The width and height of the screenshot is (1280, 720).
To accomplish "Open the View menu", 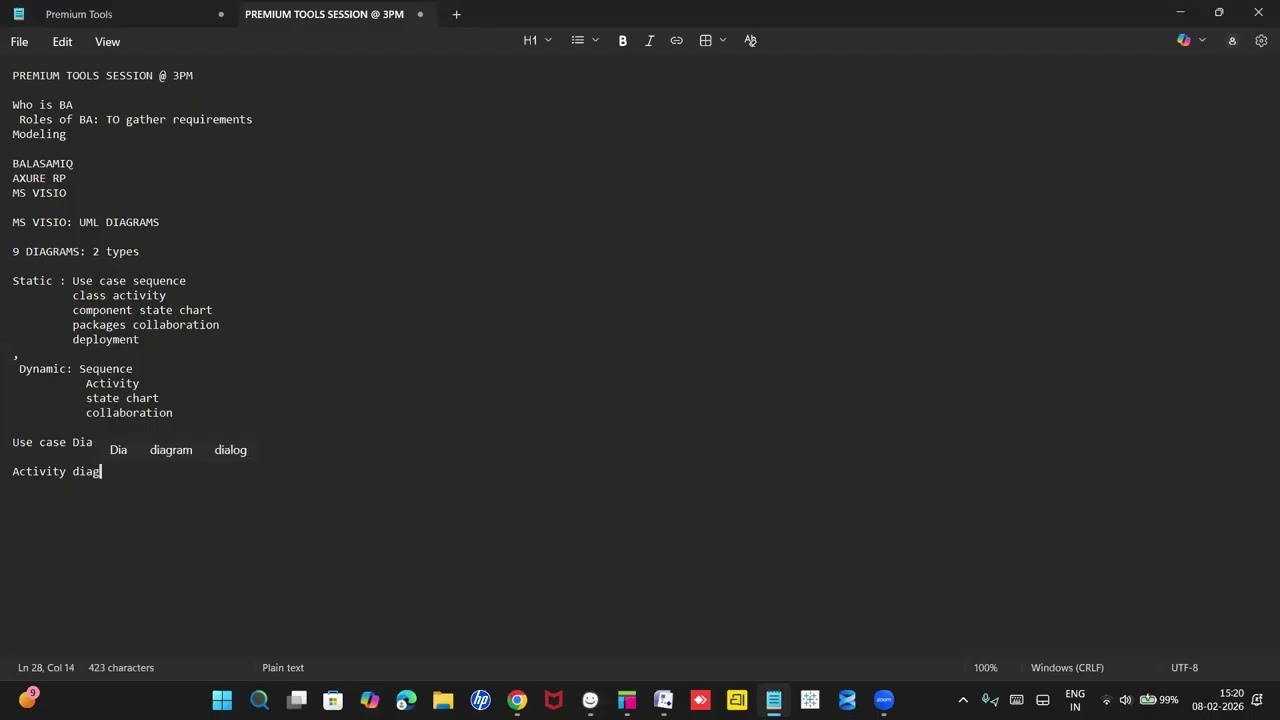I will click(107, 42).
